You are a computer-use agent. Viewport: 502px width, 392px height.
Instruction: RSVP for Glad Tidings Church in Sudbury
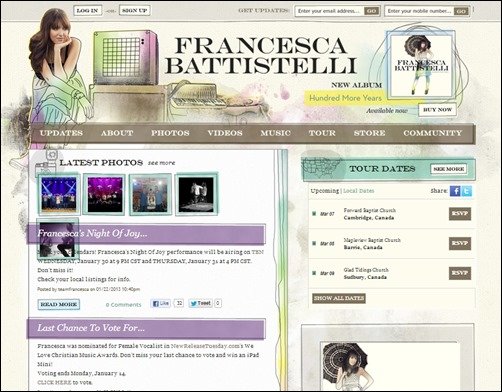click(460, 273)
